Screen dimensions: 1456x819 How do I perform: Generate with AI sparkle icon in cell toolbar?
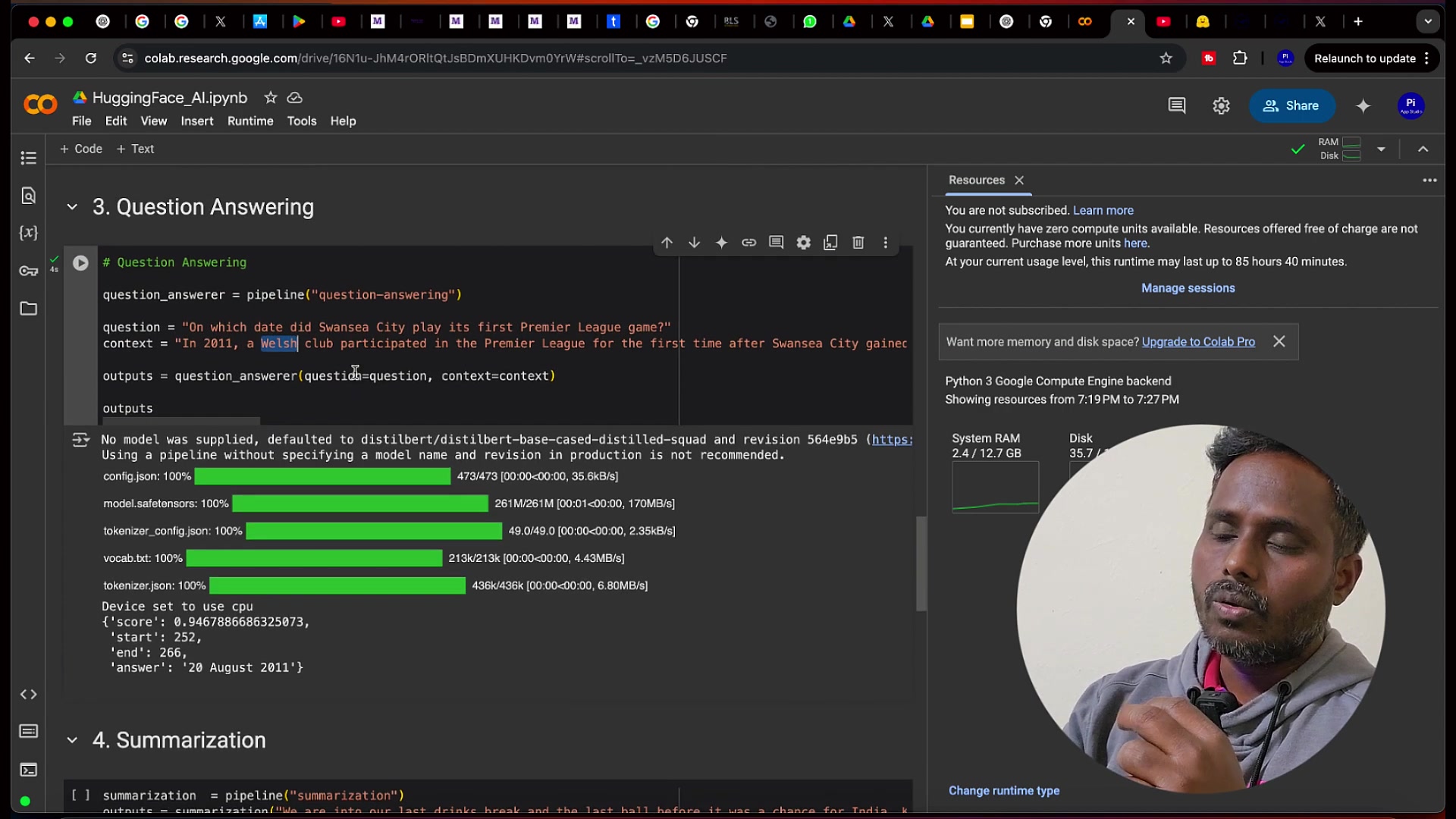click(721, 243)
